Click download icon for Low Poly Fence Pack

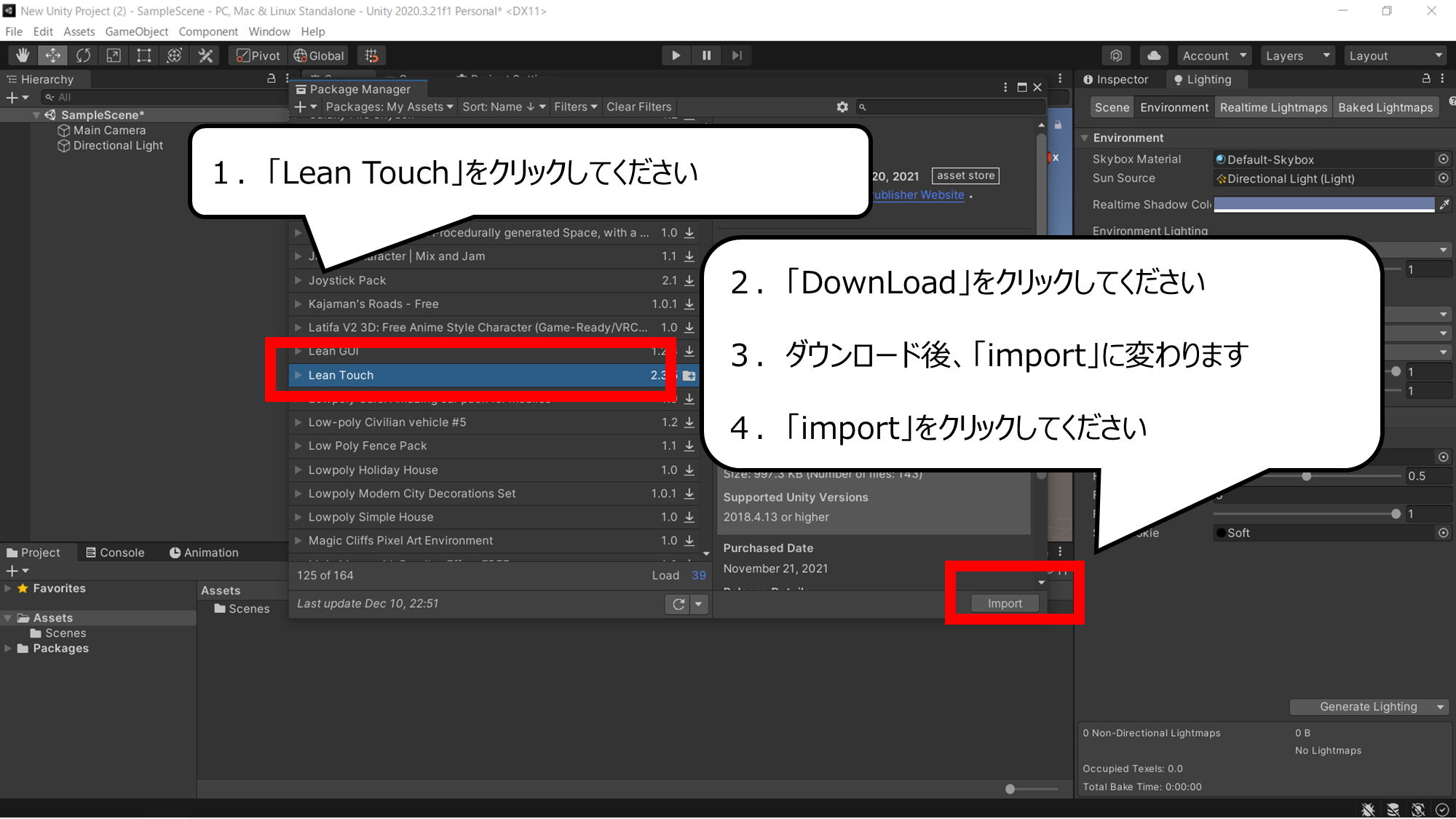click(689, 446)
